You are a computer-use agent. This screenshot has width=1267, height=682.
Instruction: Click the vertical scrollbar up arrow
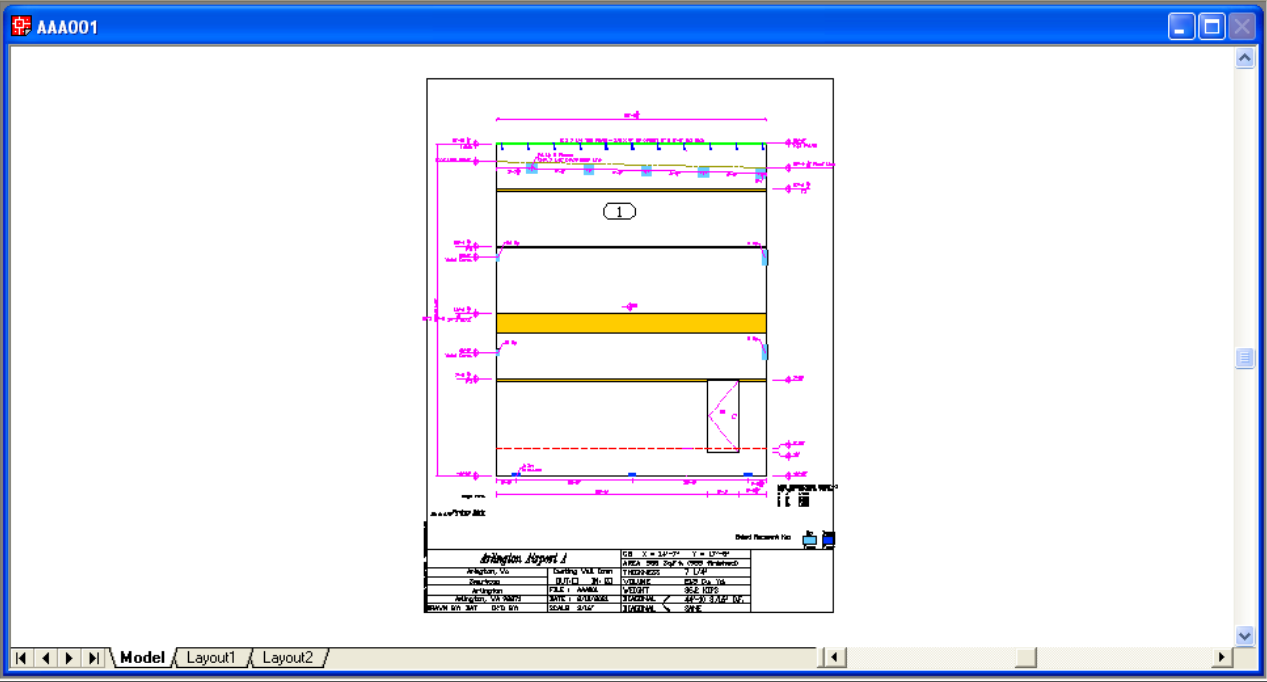pyautogui.click(x=1244, y=57)
